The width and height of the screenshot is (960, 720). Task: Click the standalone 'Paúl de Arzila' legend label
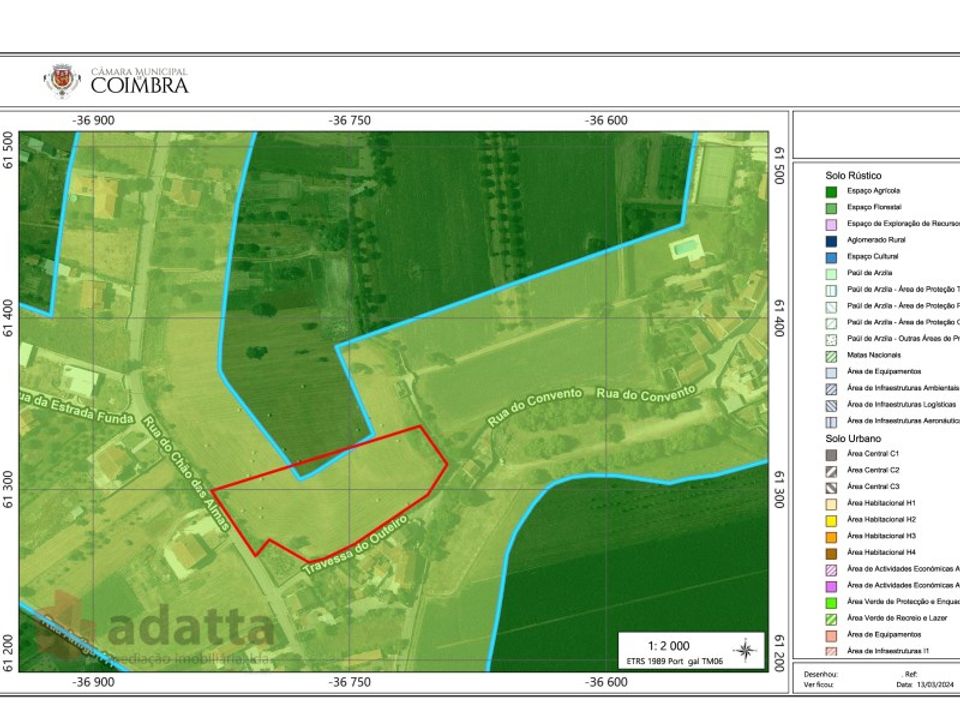pyautogui.click(x=869, y=273)
